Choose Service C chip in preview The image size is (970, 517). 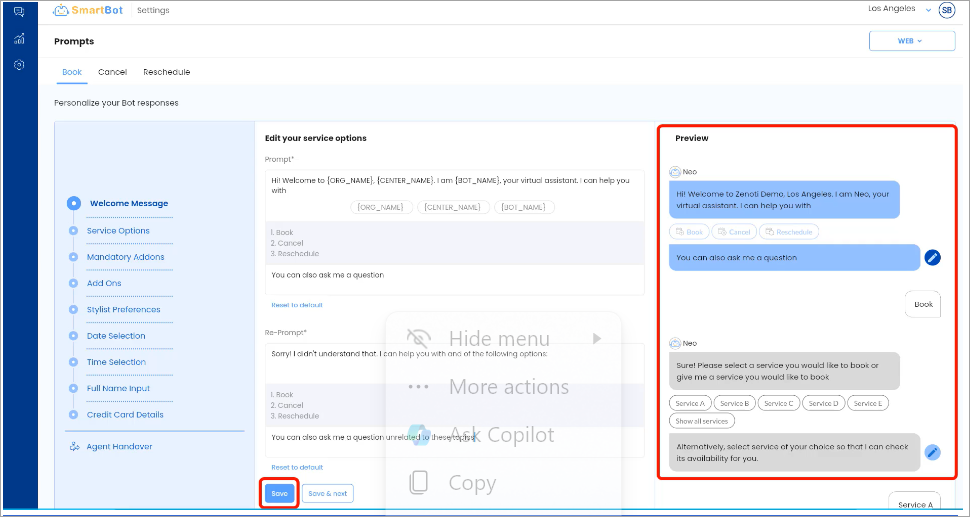pos(779,403)
